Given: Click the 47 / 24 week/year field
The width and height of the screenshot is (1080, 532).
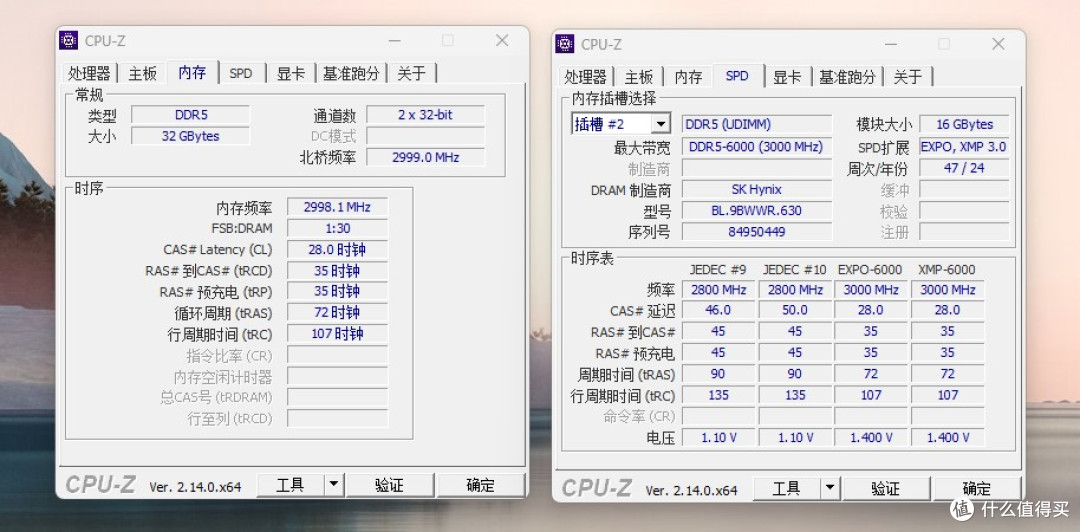Looking at the screenshot, I should pyautogui.click(x=964, y=168).
